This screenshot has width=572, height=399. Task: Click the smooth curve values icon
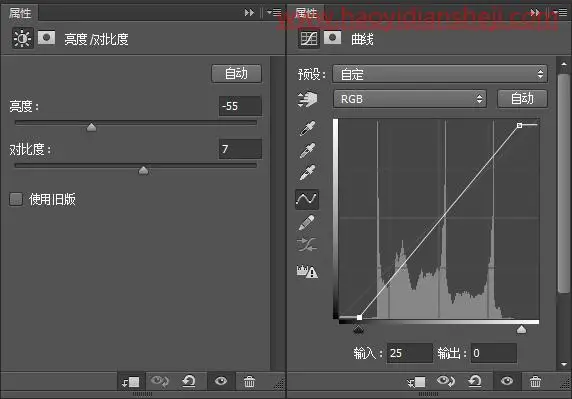pos(307,244)
